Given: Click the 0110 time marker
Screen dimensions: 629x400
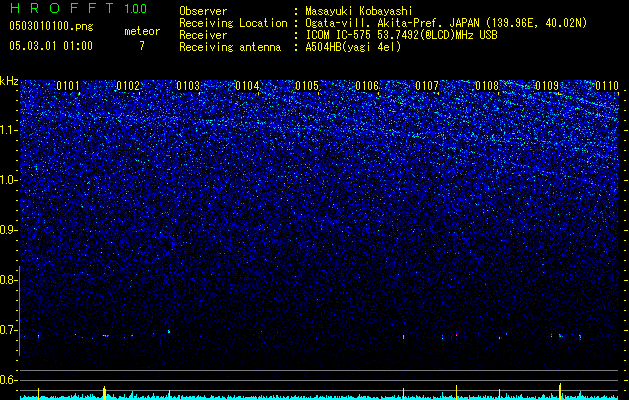Looking at the screenshot, I should tap(607, 86).
